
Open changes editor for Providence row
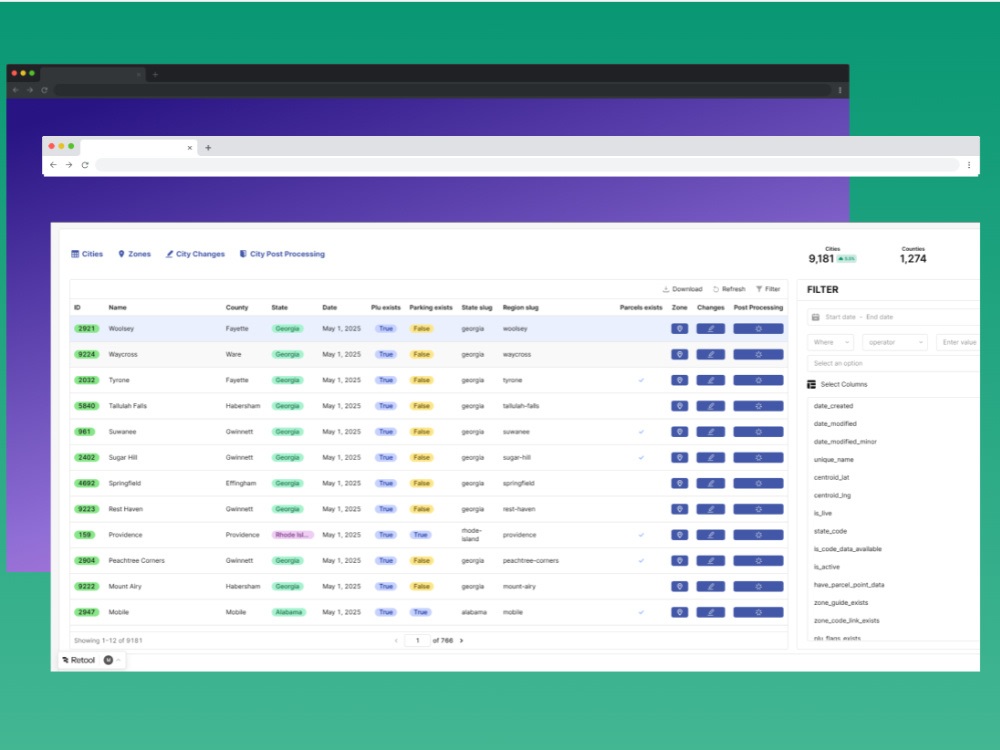pos(710,535)
